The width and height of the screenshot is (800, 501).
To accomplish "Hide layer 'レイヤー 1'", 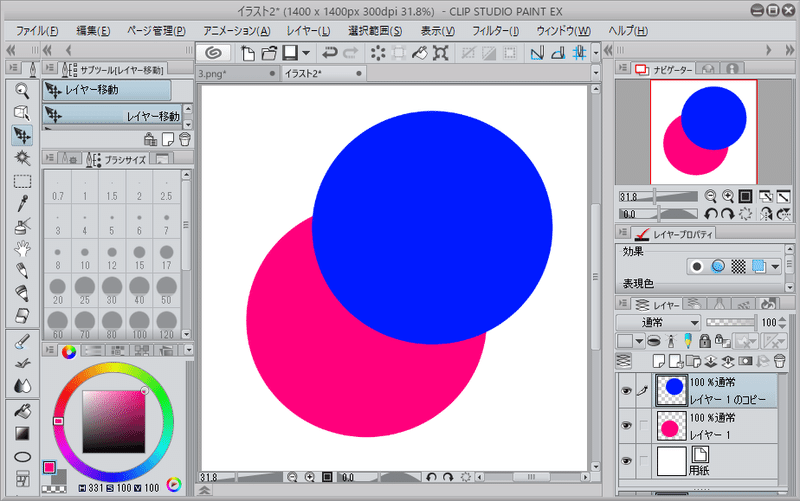I will click(626, 426).
